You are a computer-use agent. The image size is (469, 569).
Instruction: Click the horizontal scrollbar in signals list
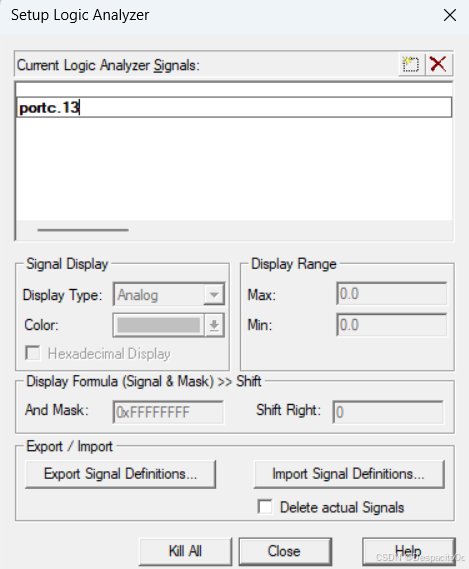(83, 230)
